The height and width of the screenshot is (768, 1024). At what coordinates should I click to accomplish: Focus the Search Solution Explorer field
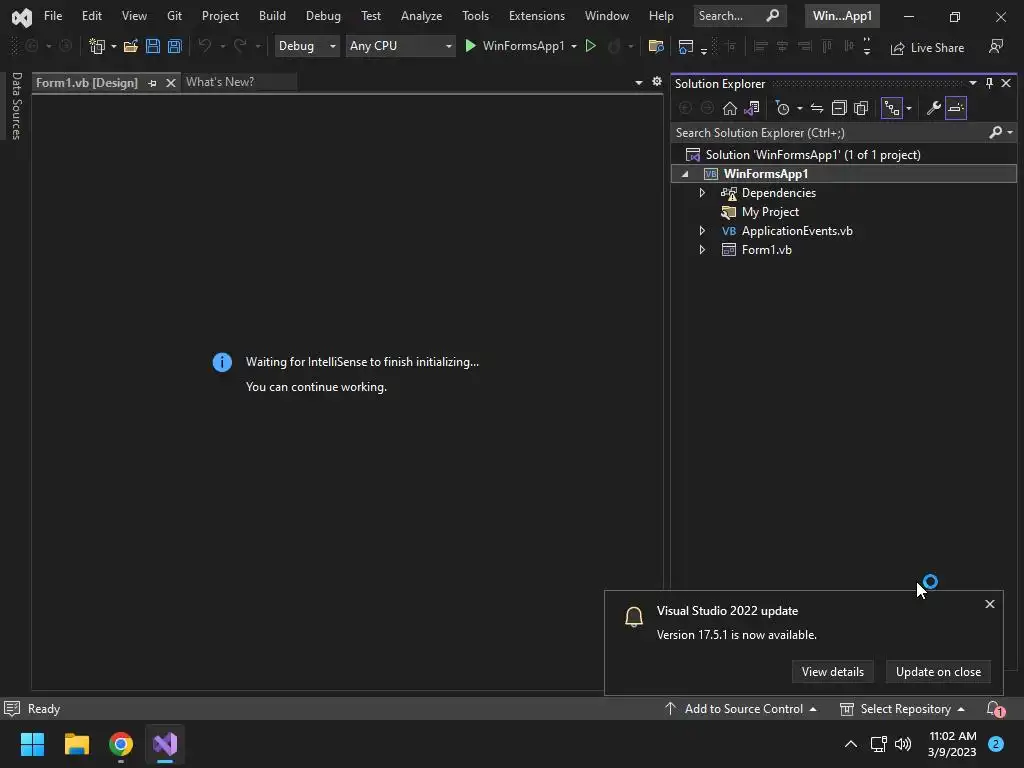click(x=831, y=133)
